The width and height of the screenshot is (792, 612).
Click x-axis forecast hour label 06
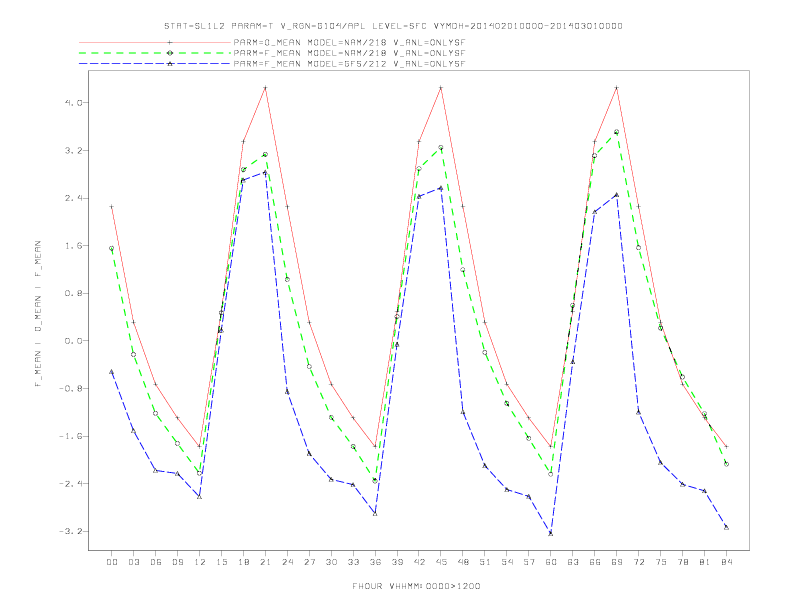[156, 562]
